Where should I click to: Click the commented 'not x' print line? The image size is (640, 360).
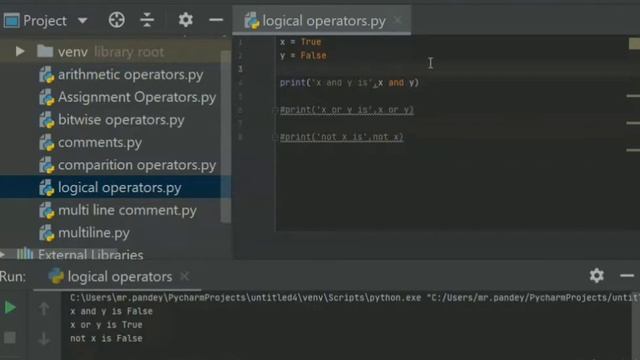click(342, 137)
